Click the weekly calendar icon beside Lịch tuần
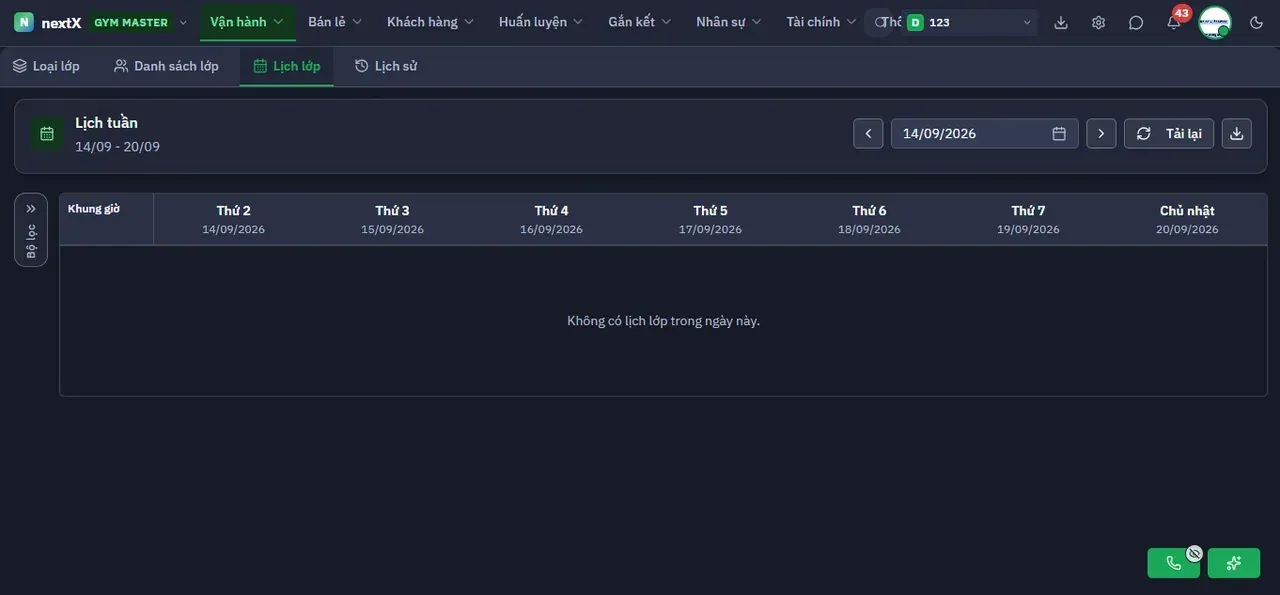 point(47,134)
